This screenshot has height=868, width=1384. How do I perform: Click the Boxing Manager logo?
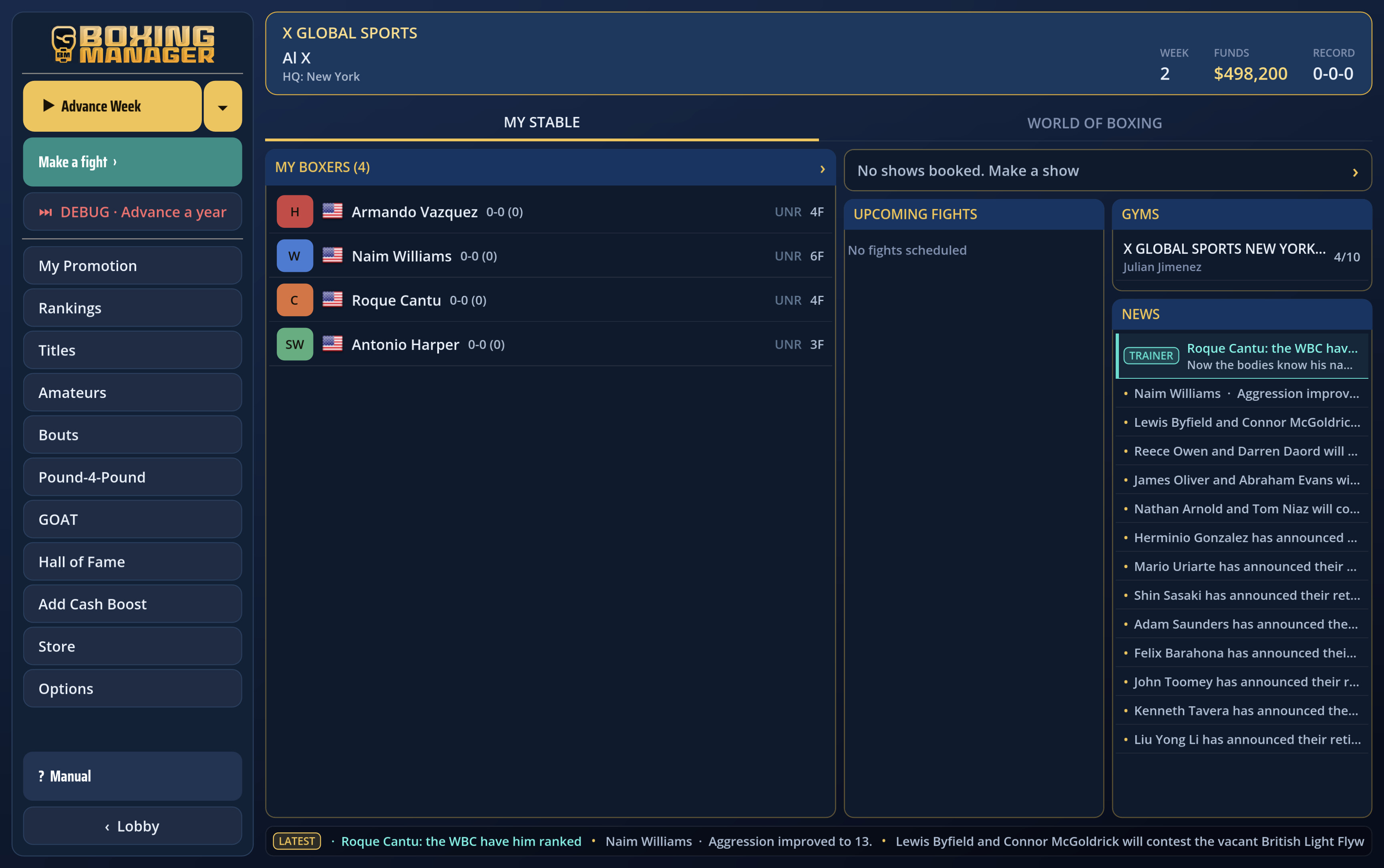133,44
